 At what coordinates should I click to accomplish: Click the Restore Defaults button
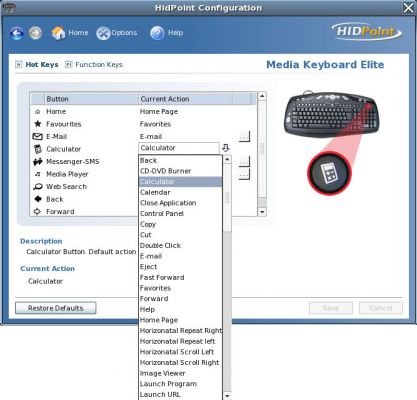coord(56,308)
